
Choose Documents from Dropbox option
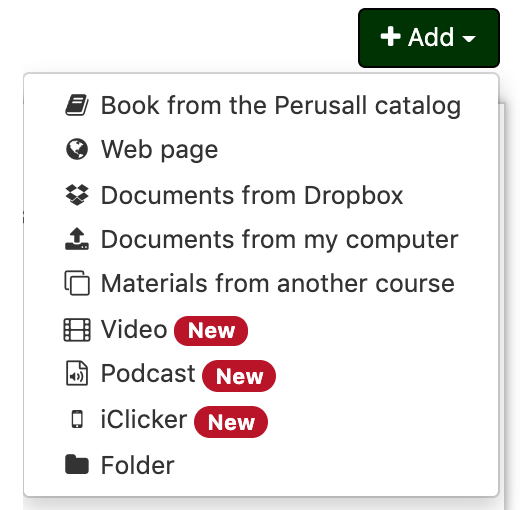252,195
